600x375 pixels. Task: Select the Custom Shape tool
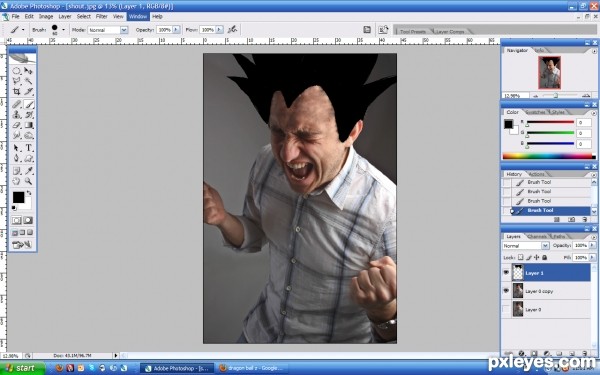pos(28,158)
